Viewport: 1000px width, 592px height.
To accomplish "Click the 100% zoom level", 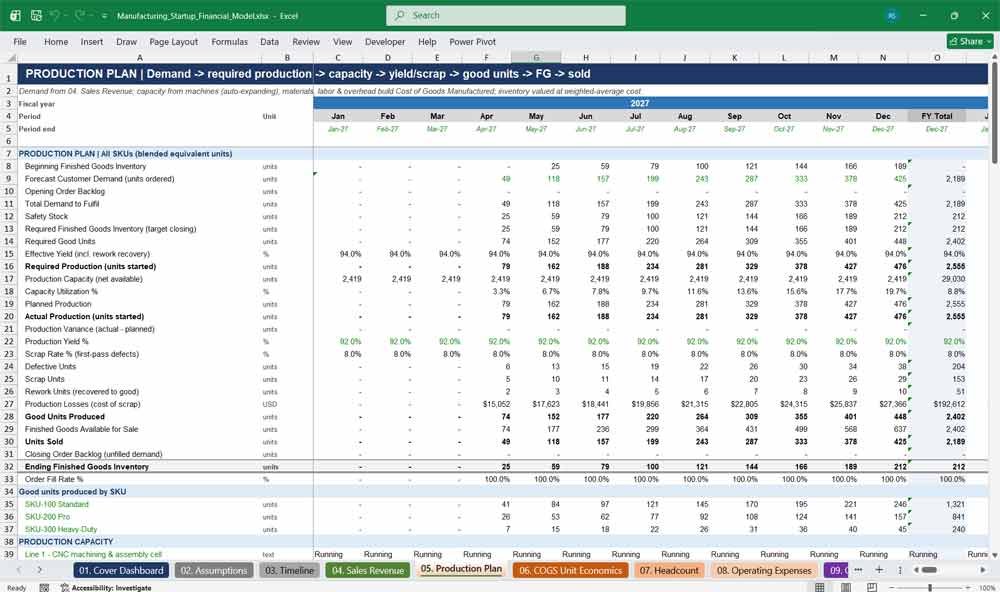I will click(x=986, y=588).
